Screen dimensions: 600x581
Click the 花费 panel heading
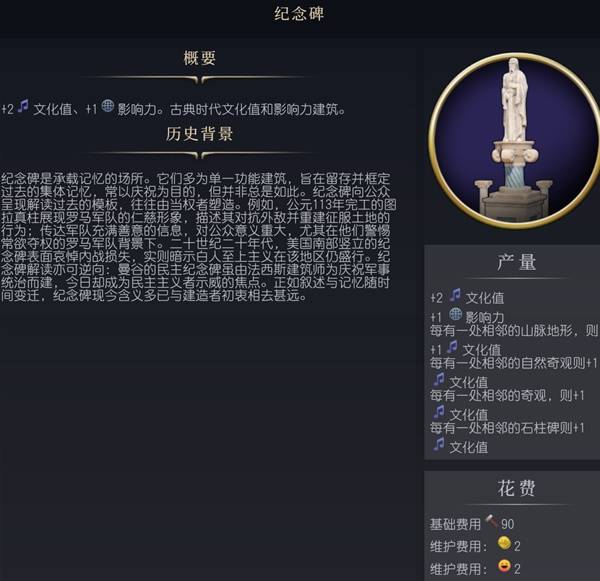click(x=516, y=488)
